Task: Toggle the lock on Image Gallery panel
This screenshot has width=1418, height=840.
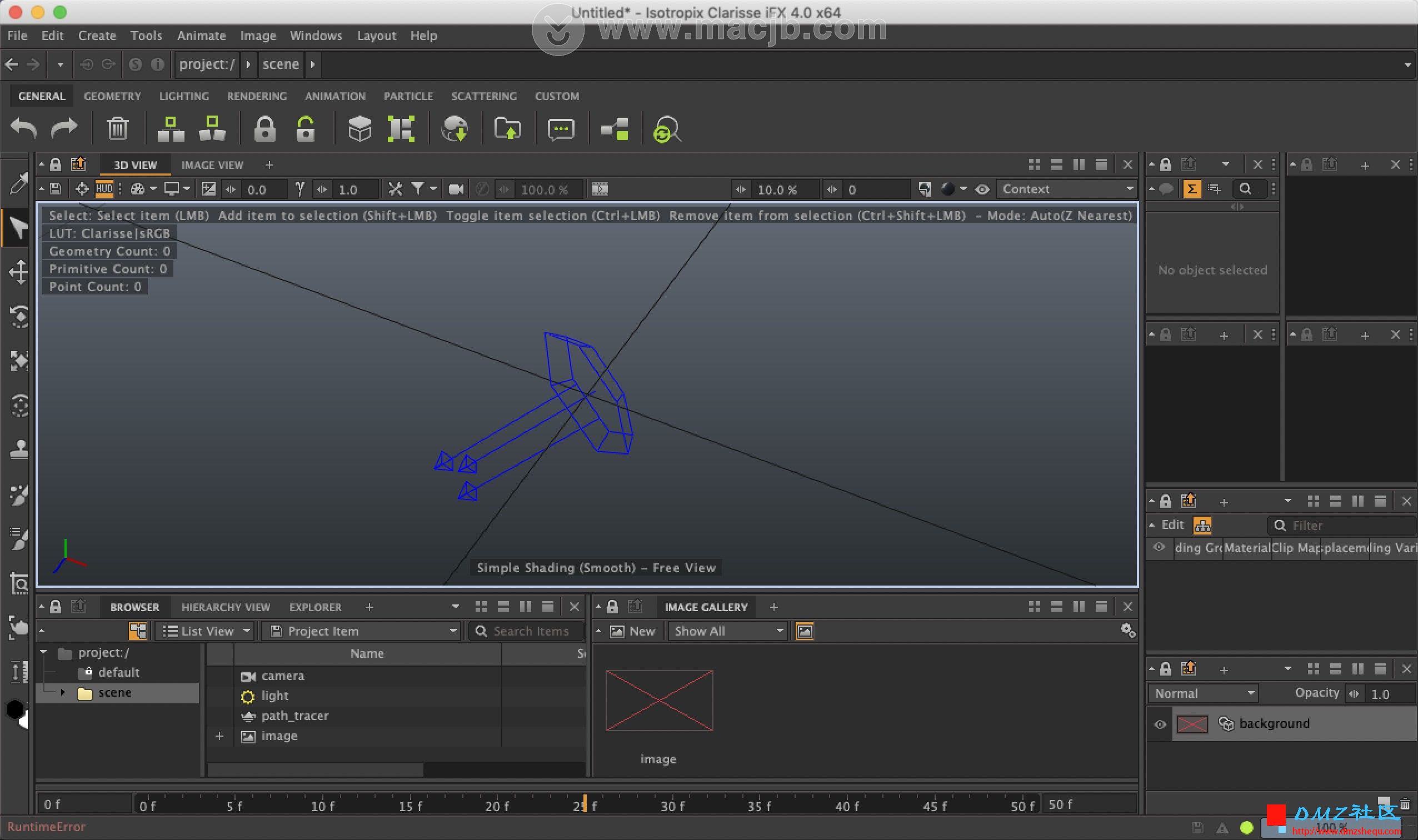Action: coord(612,607)
